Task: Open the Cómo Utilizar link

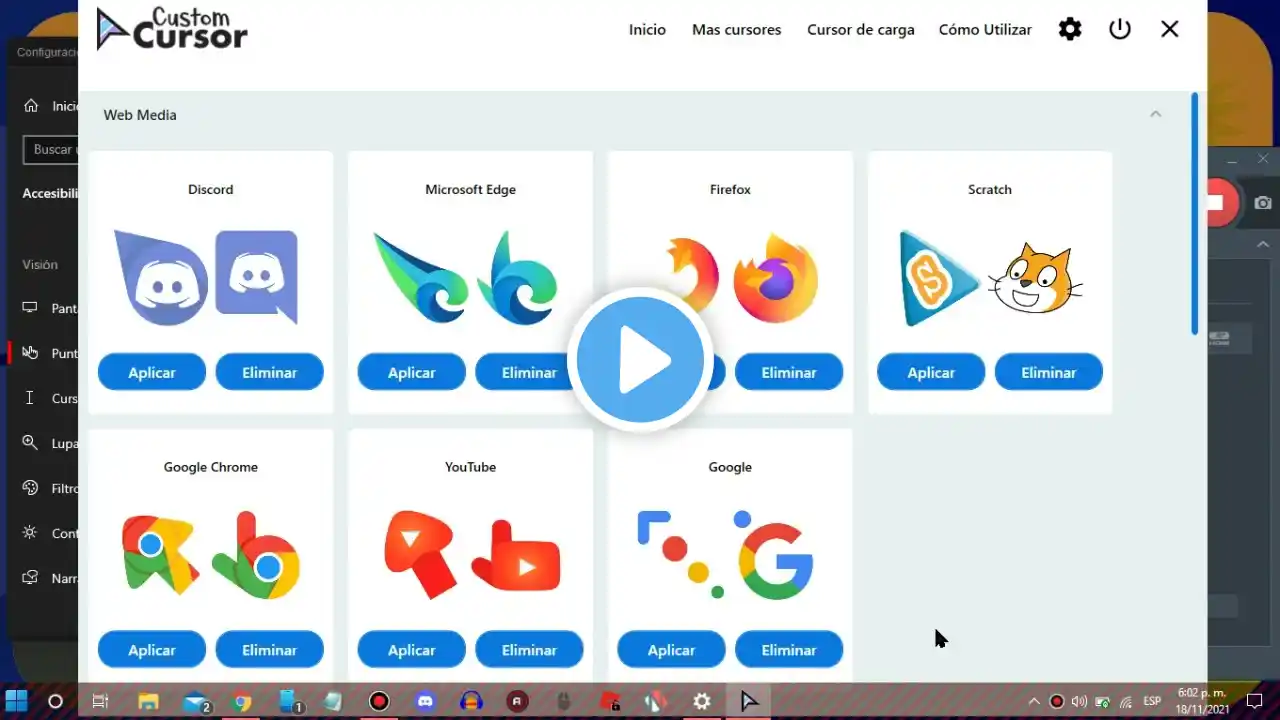Action: 985,29
